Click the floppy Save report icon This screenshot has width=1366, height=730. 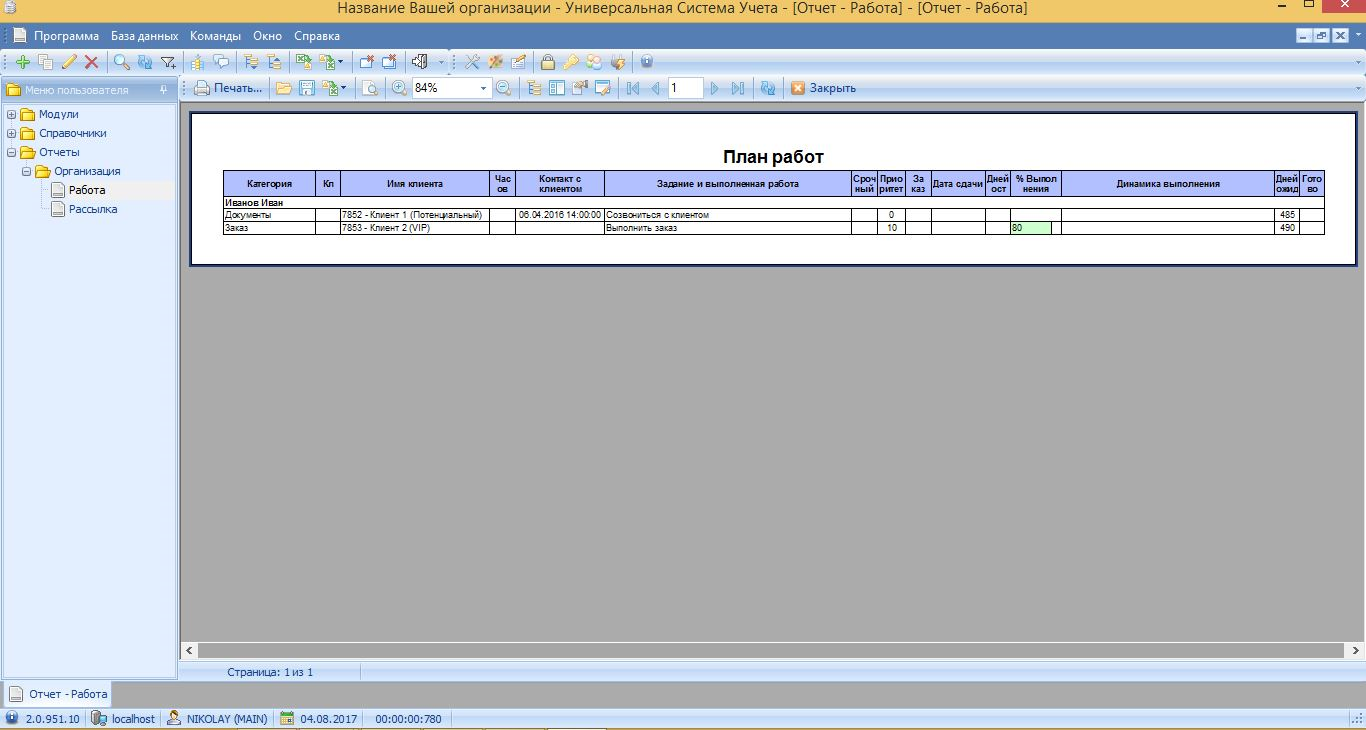(x=307, y=88)
